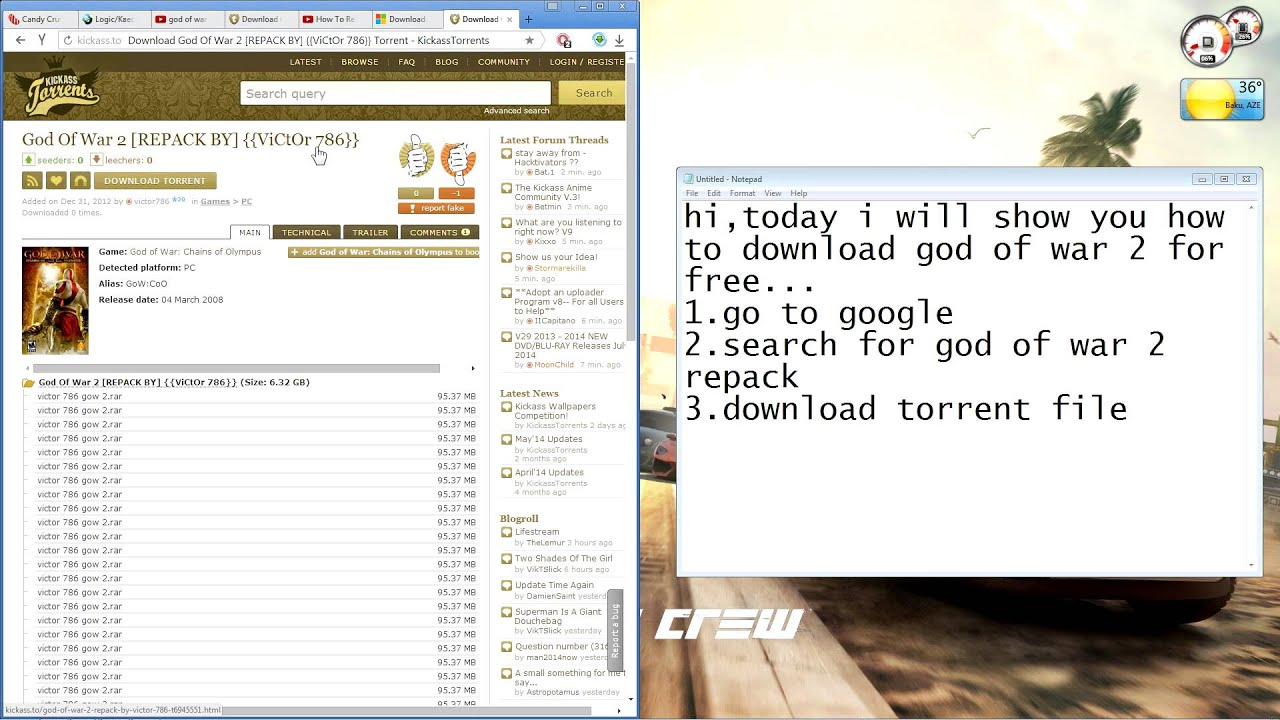Screen dimensions: 1280x720
Task: Open 'Two Shades Of The Girl' blog post
Action: coord(563,559)
